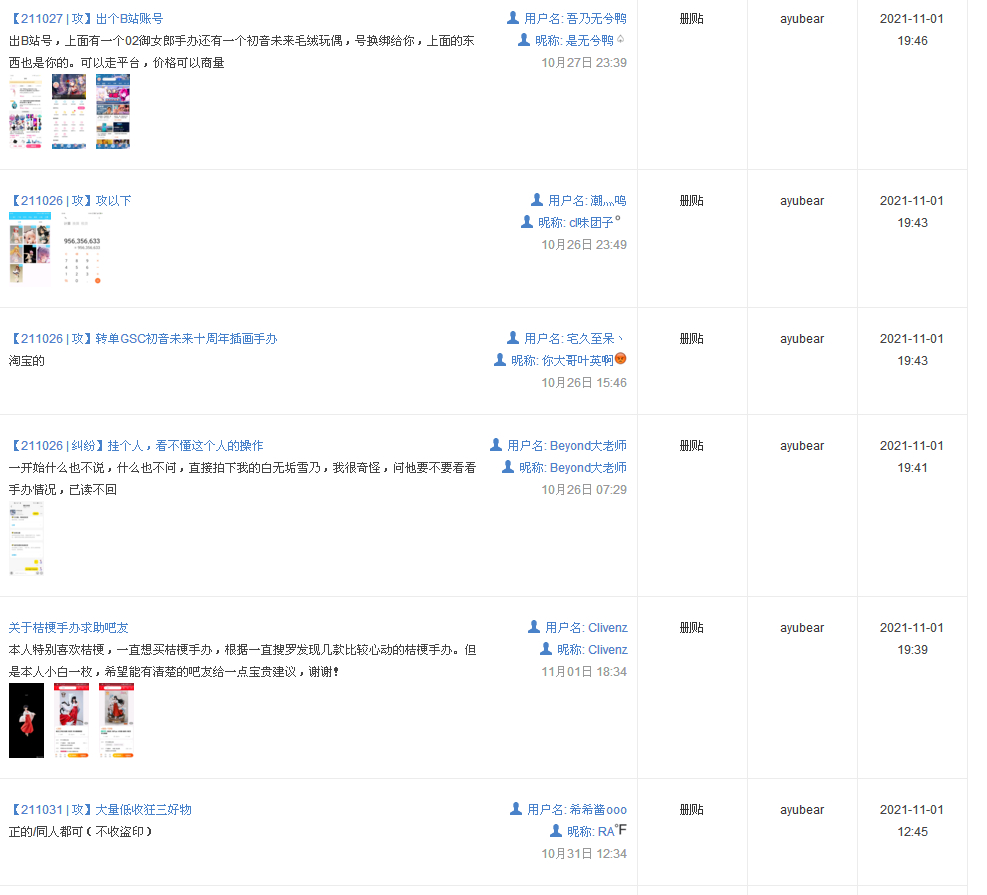Click user icon beside 昵称: RA°F
The width and height of the screenshot is (987, 895).
coord(556,830)
